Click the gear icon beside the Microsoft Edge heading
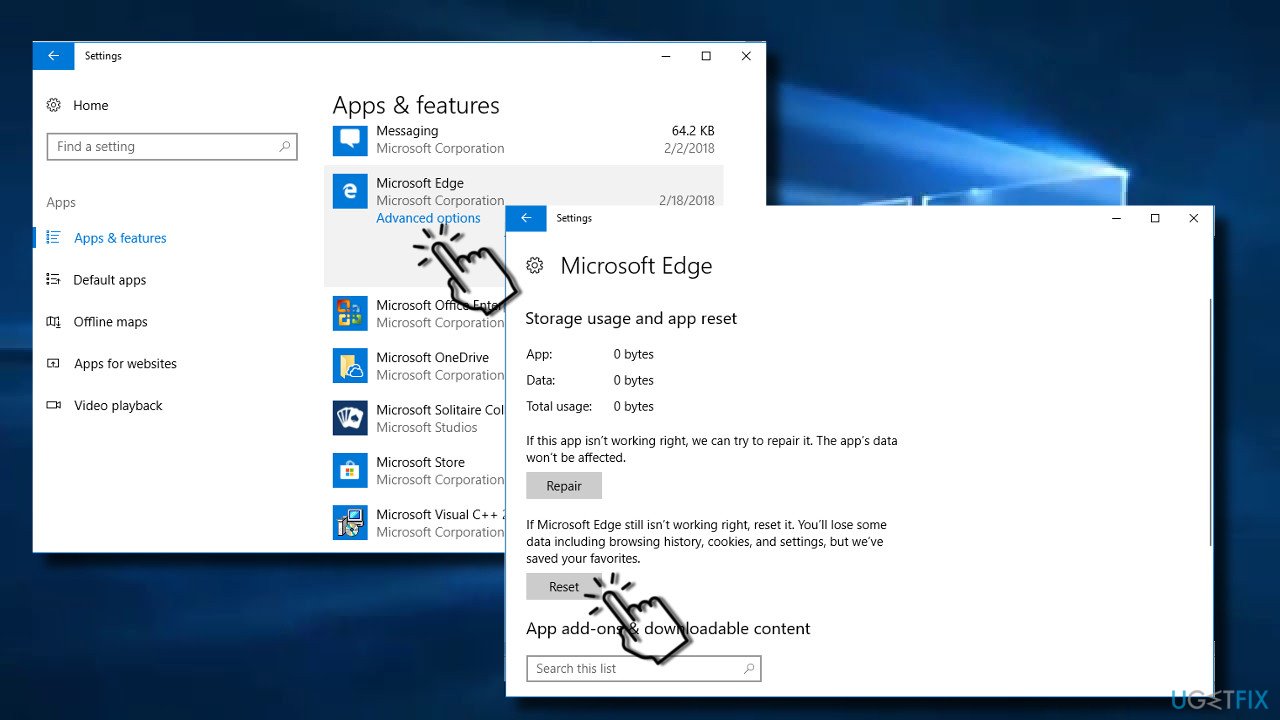Viewport: 1280px width, 720px height. (x=535, y=266)
